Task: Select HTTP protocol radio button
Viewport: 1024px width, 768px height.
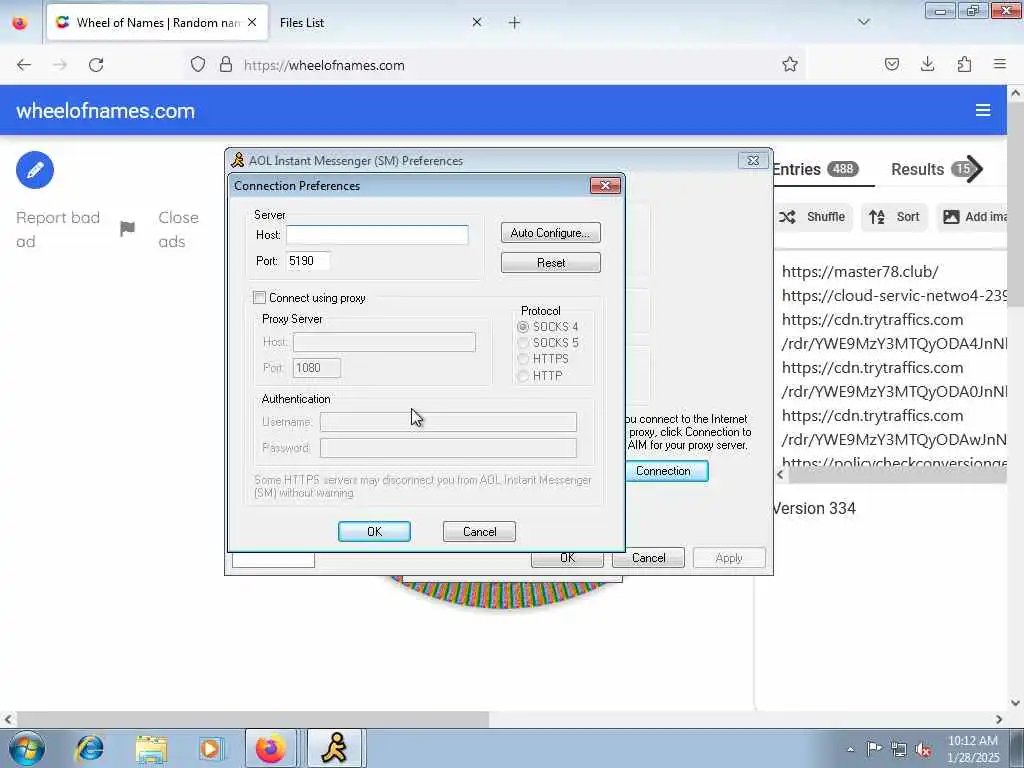Action: pos(523,376)
